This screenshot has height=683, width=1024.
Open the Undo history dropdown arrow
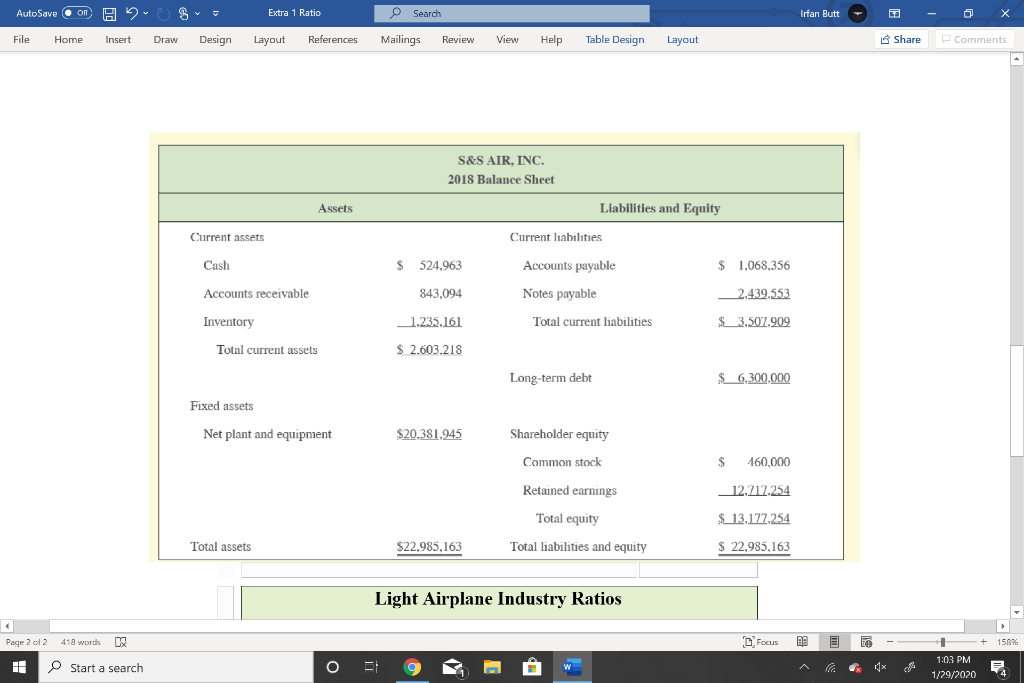(x=144, y=12)
